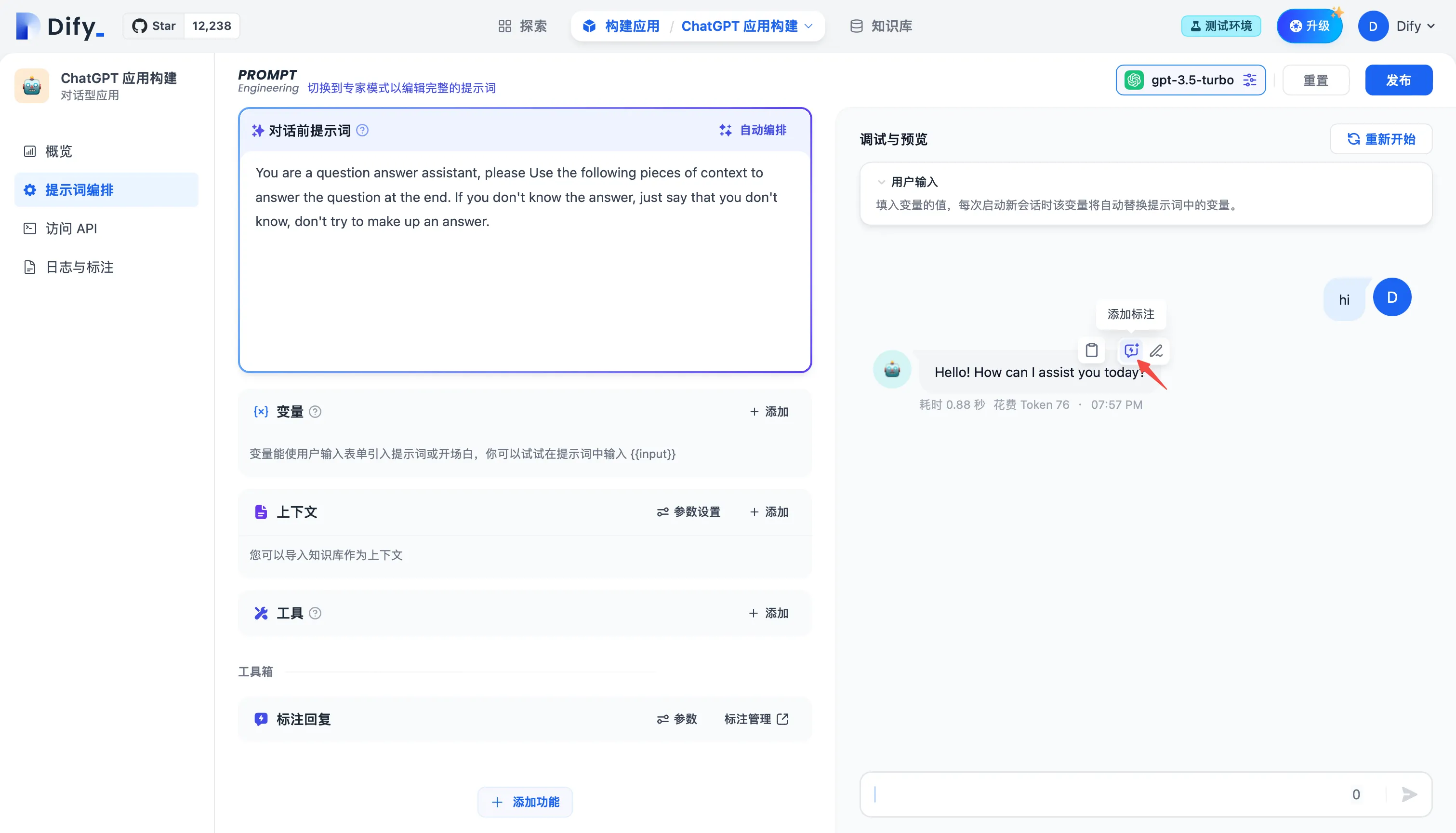Copy the assistant reply with clipboard icon
Viewport: 1456px width, 833px height.
coord(1091,350)
